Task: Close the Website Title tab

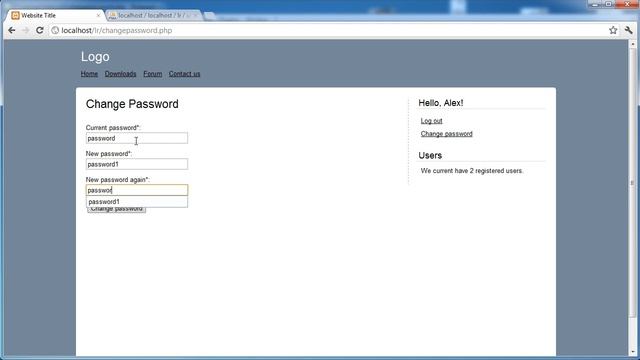Action: point(98,16)
